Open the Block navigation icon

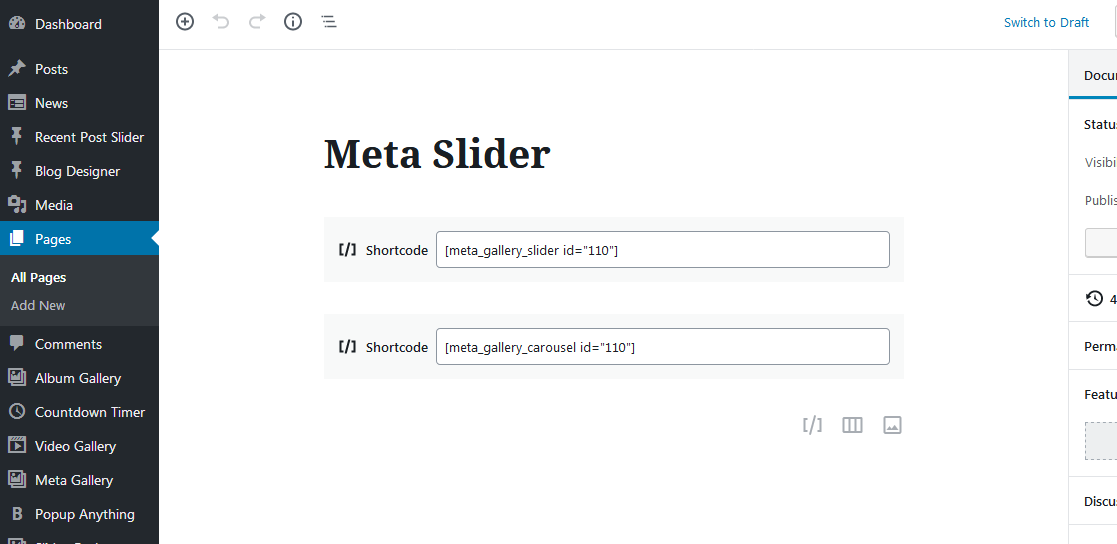tap(329, 22)
